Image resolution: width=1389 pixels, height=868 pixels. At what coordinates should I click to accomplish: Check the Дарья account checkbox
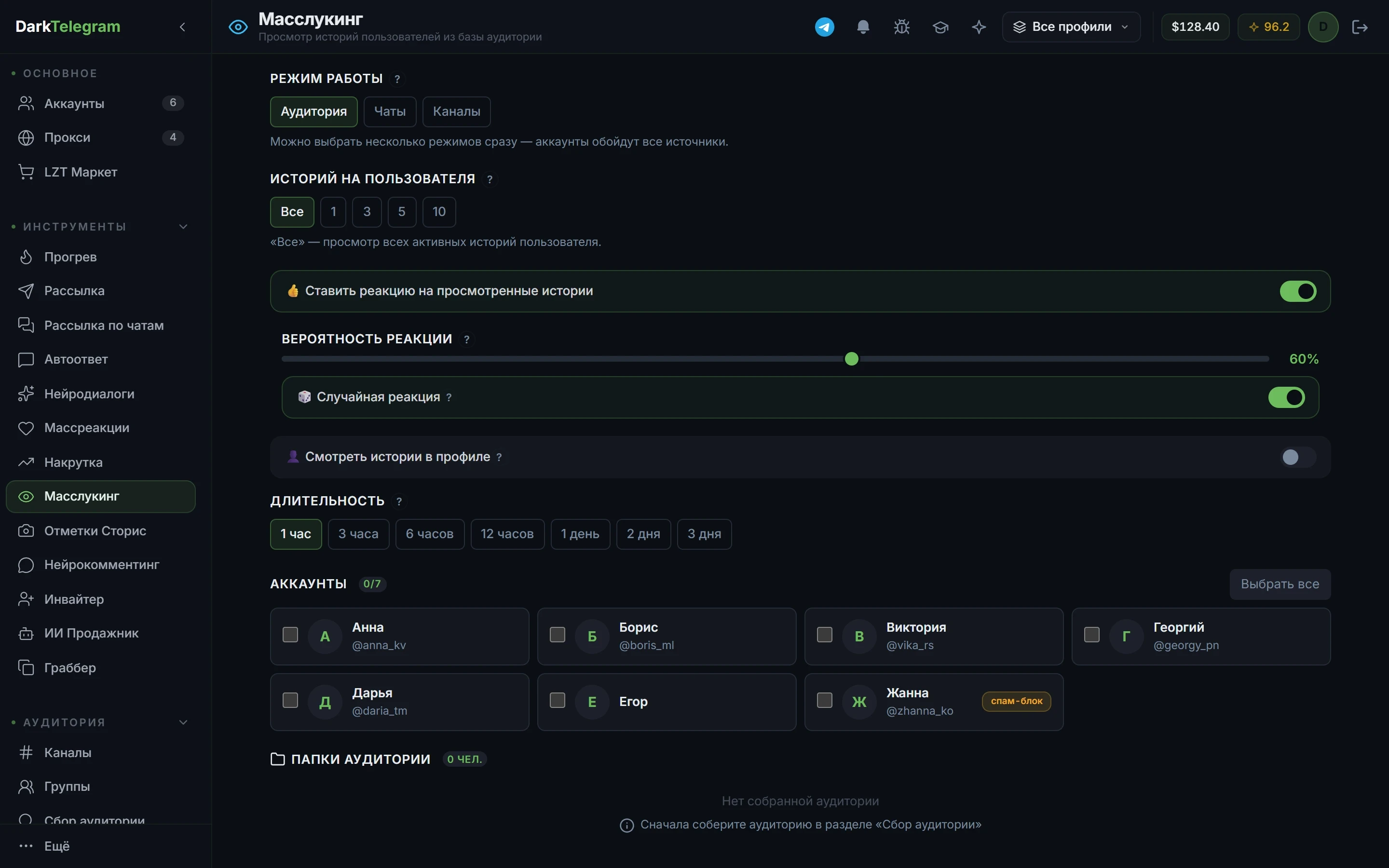click(290, 700)
